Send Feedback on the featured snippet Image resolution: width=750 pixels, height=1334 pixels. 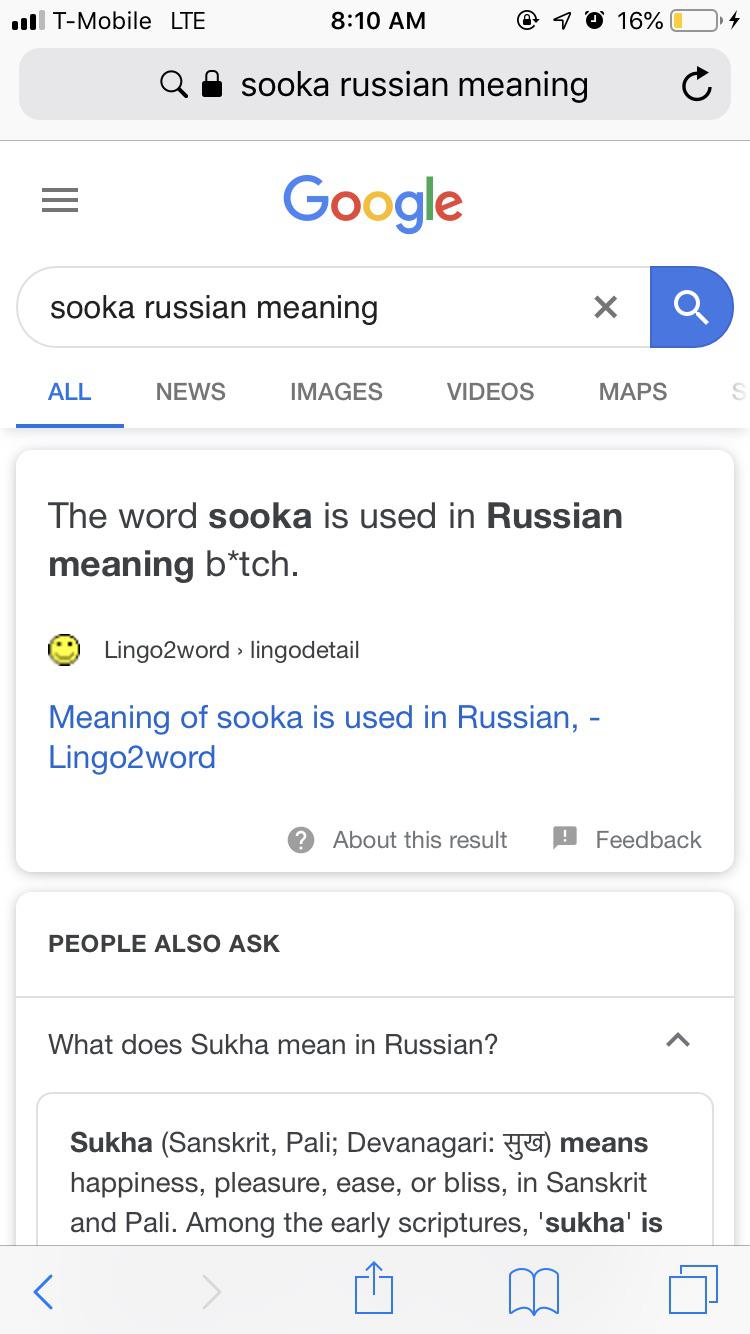627,840
